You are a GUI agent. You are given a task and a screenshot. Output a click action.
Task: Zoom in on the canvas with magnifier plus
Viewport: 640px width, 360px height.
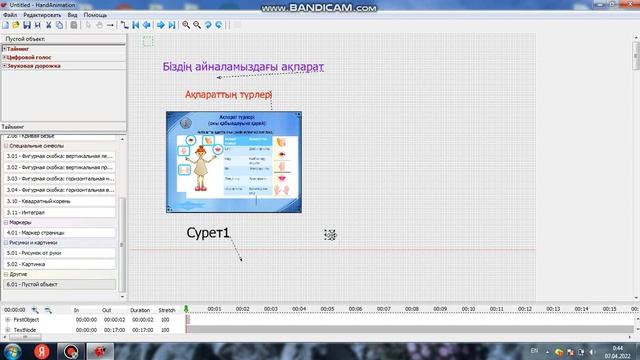coord(186,25)
